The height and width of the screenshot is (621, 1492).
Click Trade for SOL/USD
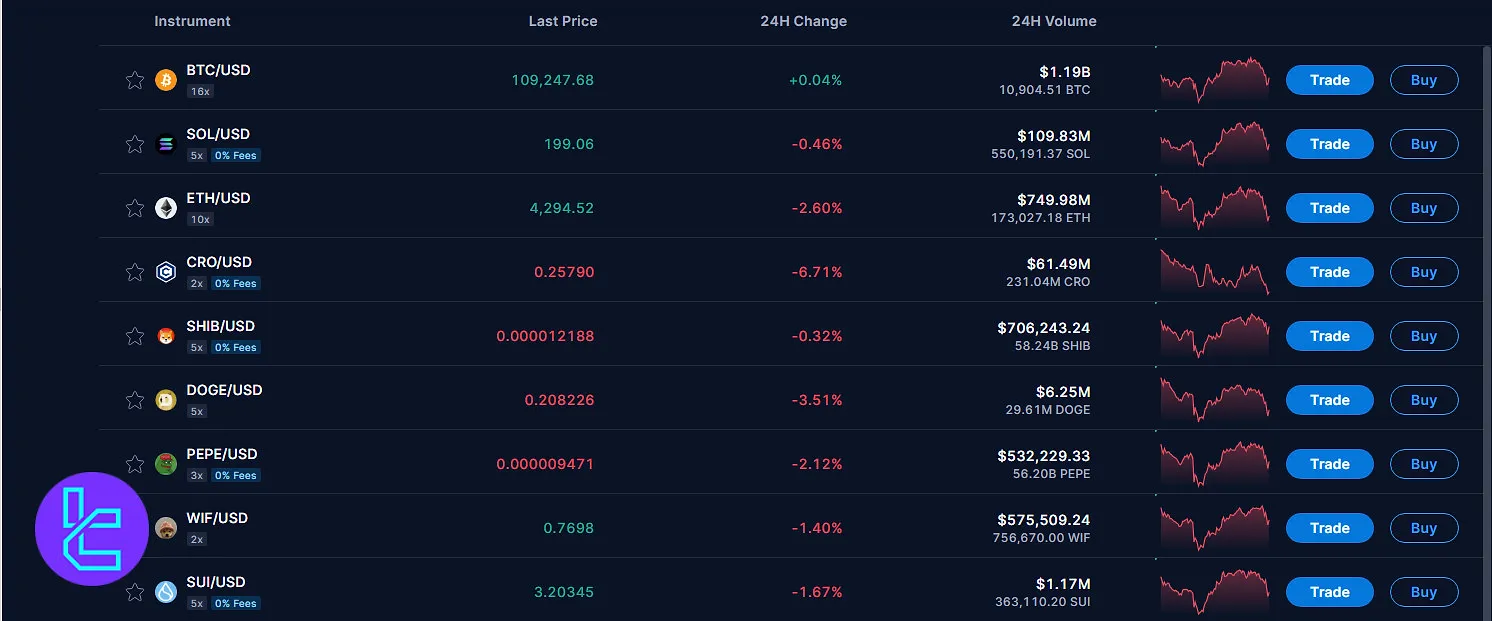pos(1329,144)
